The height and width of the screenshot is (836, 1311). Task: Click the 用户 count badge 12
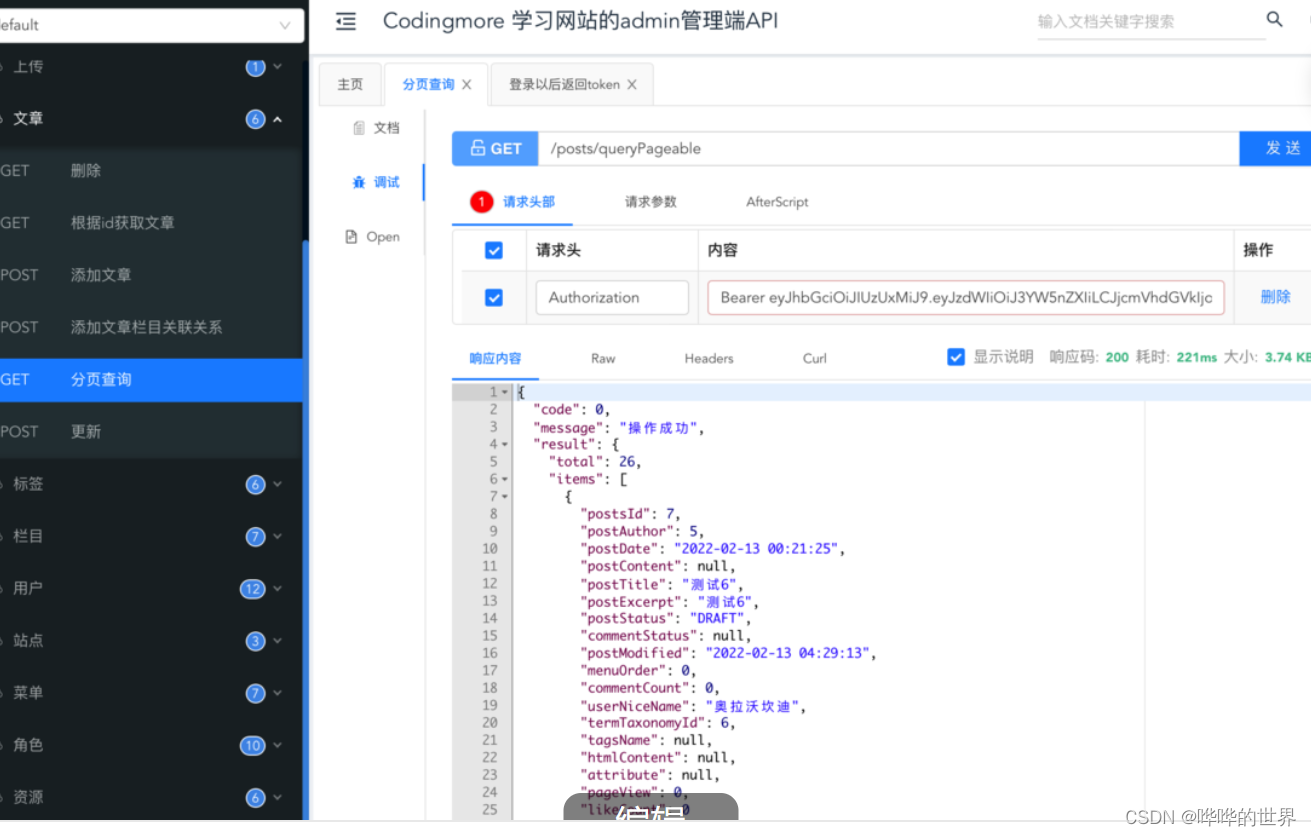(x=252, y=589)
